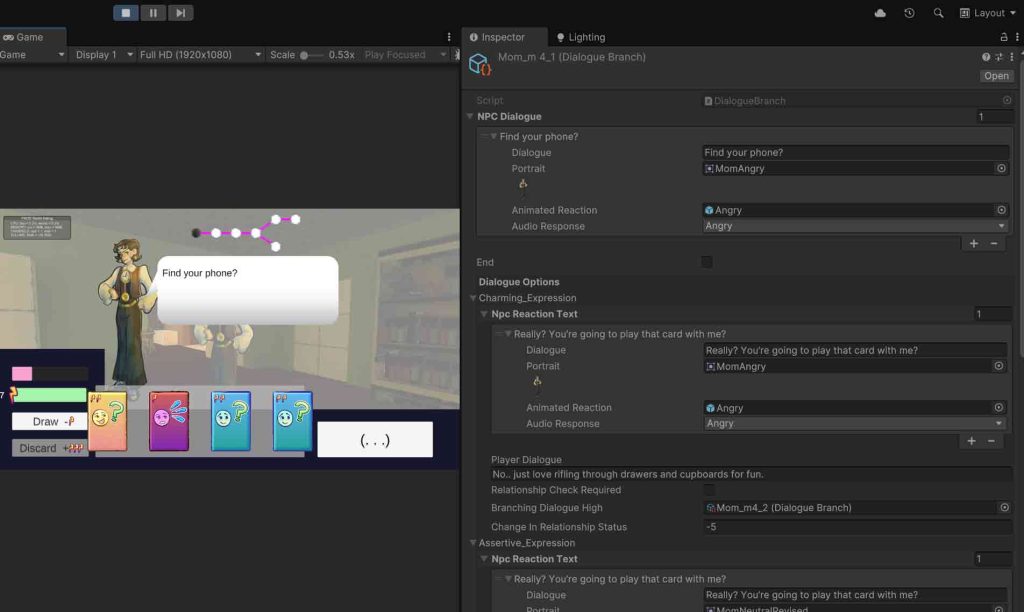Click the Mom_m 4_1 asset icon
Screen dimensions: 1024x612
[x=479, y=64]
